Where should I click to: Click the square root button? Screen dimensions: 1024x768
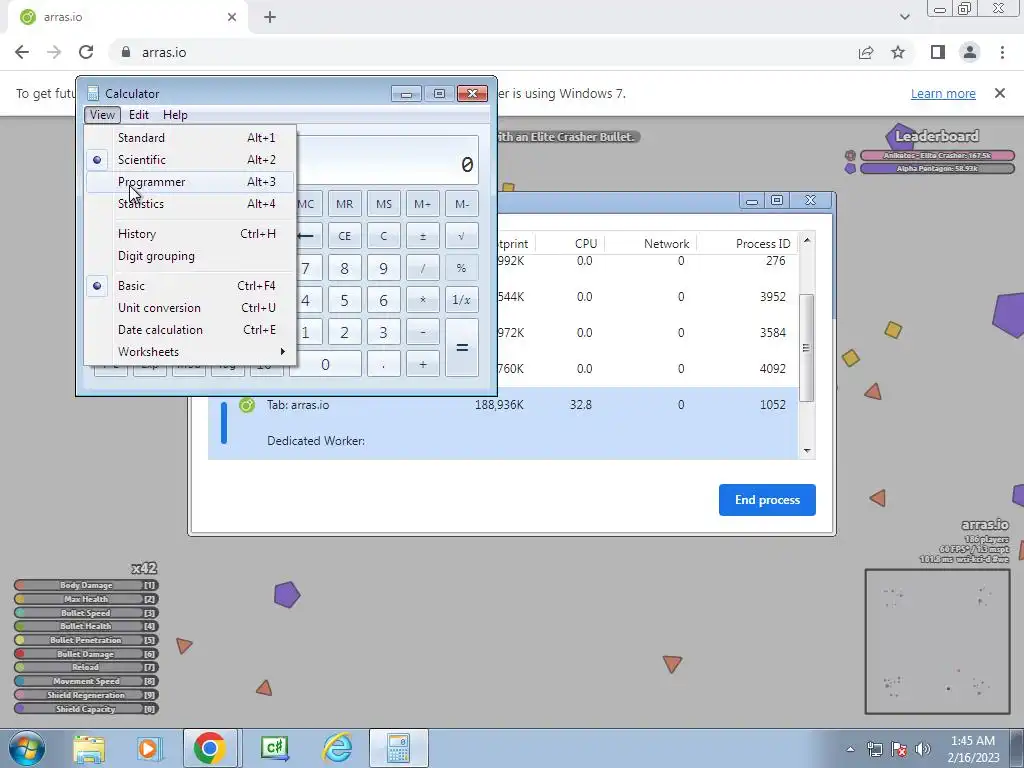[462, 236]
